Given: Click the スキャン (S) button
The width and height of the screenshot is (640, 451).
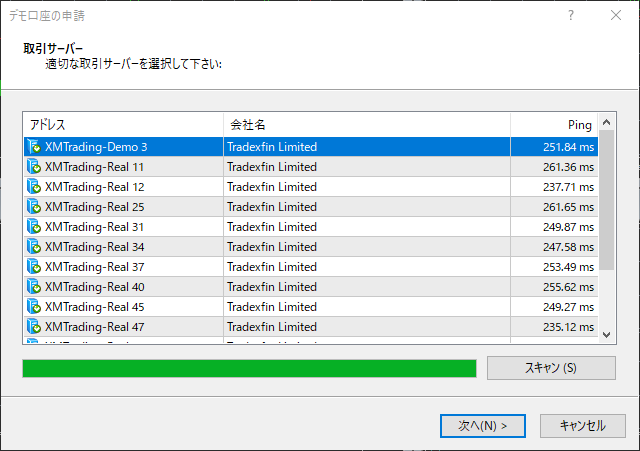Looking at the screenshot, I should [x=551, y=368].
